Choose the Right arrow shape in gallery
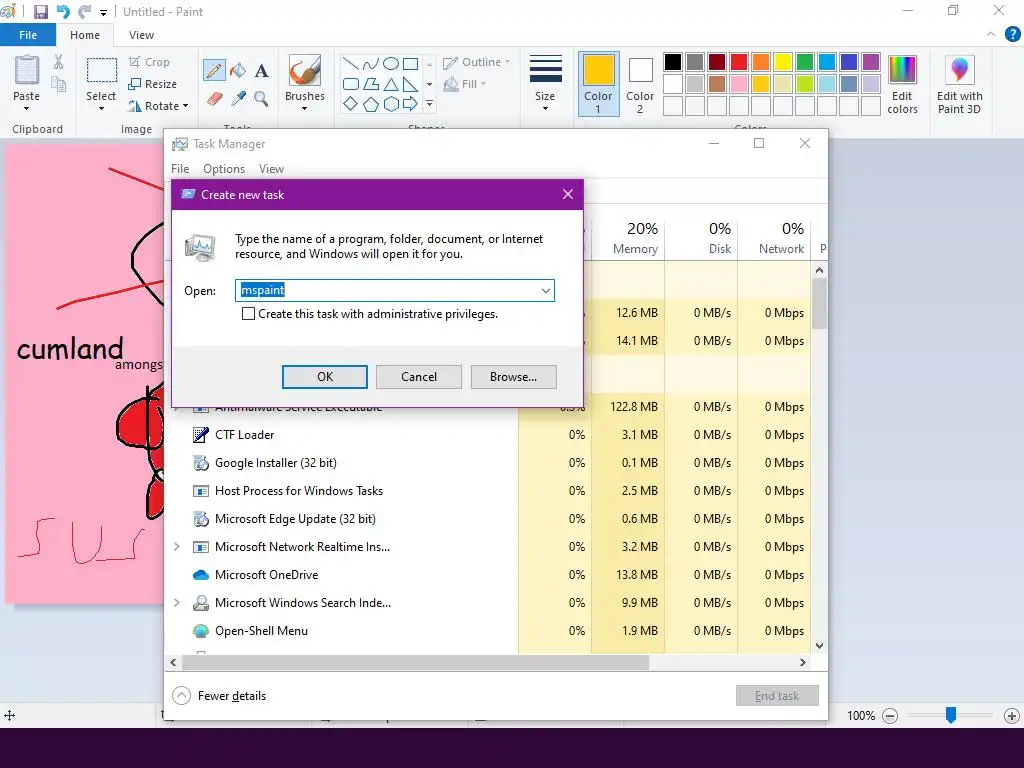The image size is (1024, 768). pos(411,104)
